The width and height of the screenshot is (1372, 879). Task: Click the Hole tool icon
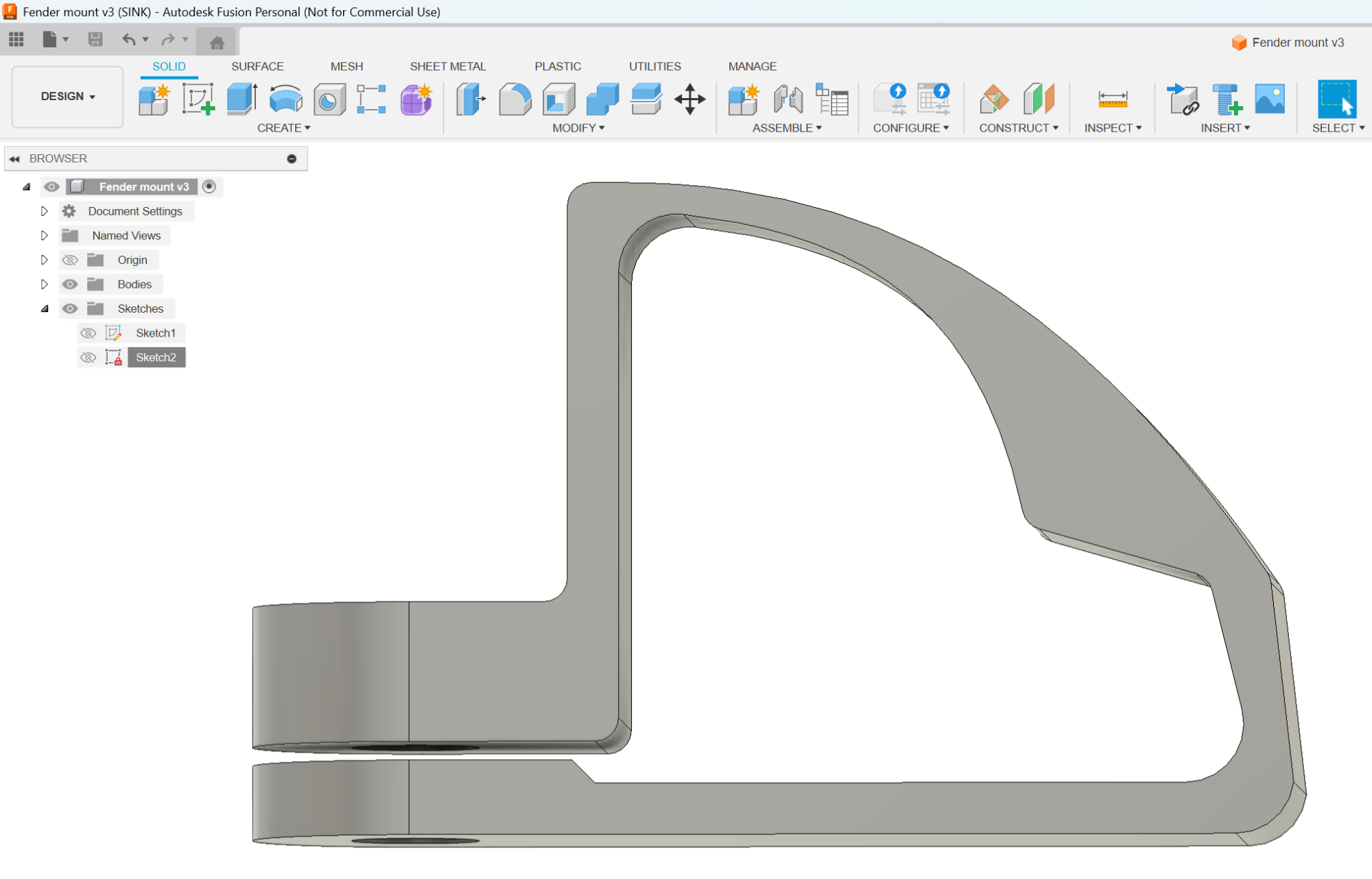(x=329, y=100)
